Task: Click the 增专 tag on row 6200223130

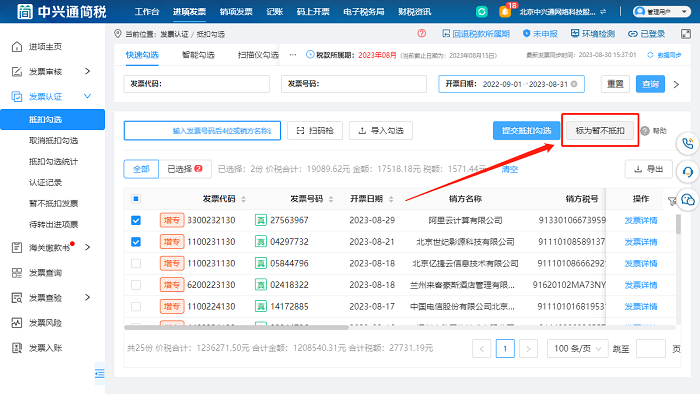Action: pos(172,285)
